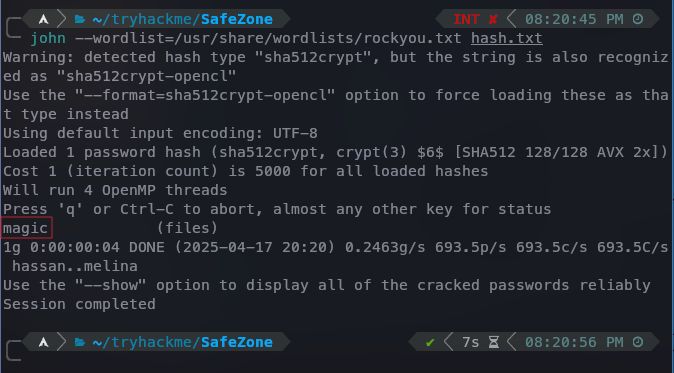Click the red INT status label

pos(466,19)
